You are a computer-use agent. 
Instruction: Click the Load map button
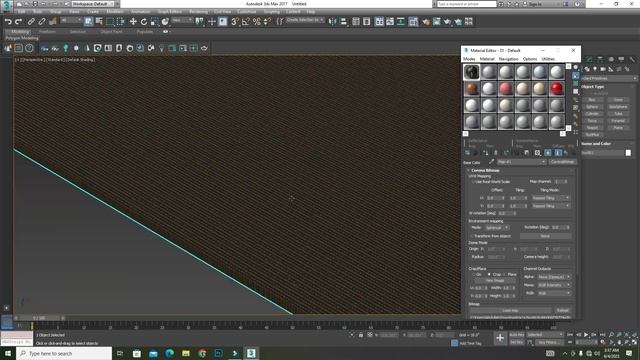(x=510, y=311)
